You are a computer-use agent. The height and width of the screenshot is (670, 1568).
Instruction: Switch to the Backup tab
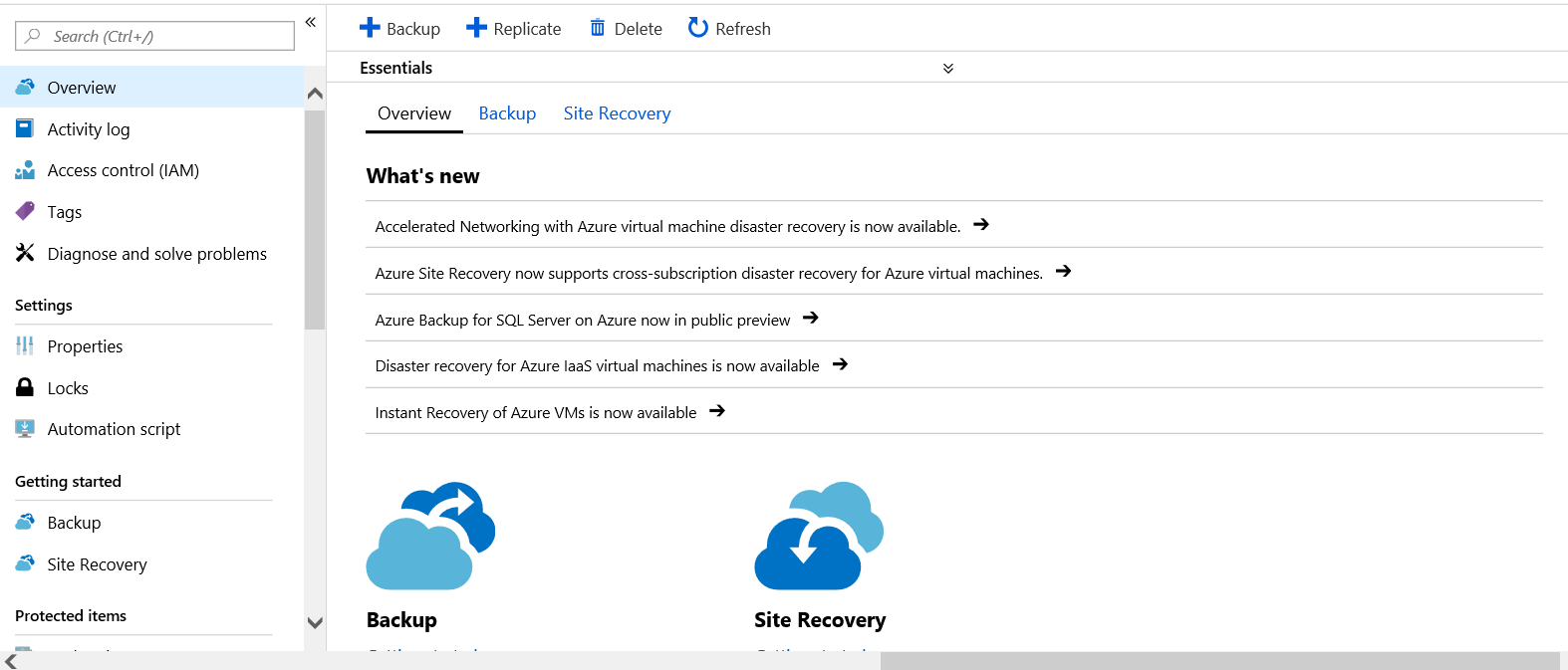[507, 113]
